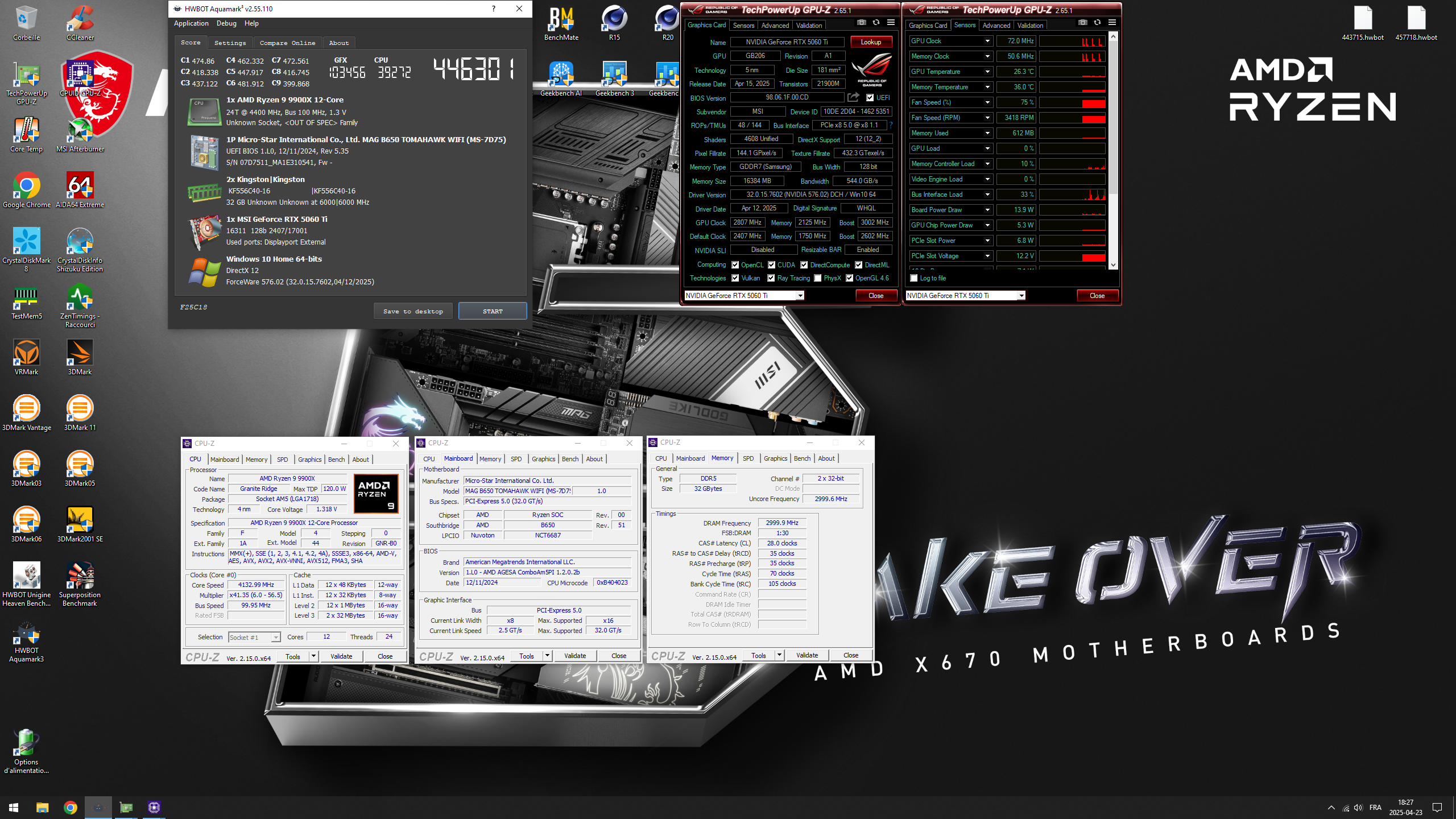Open 3DMark2001 SE icon
Screen dimensions: 1456x819
tap(80, 526)
